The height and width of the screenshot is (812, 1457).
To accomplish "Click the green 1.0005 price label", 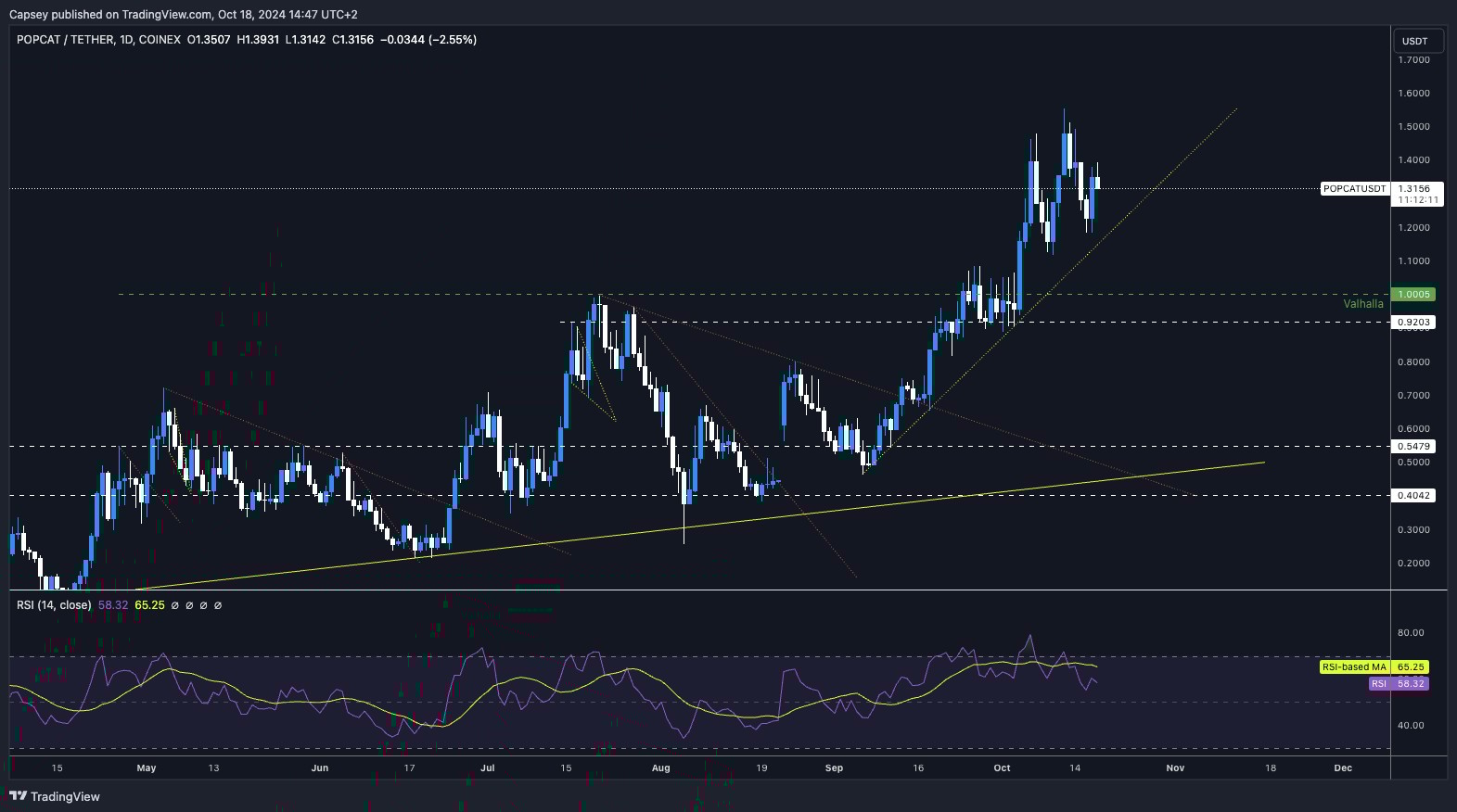I will pyautogui.click(x=1414, y=295).
